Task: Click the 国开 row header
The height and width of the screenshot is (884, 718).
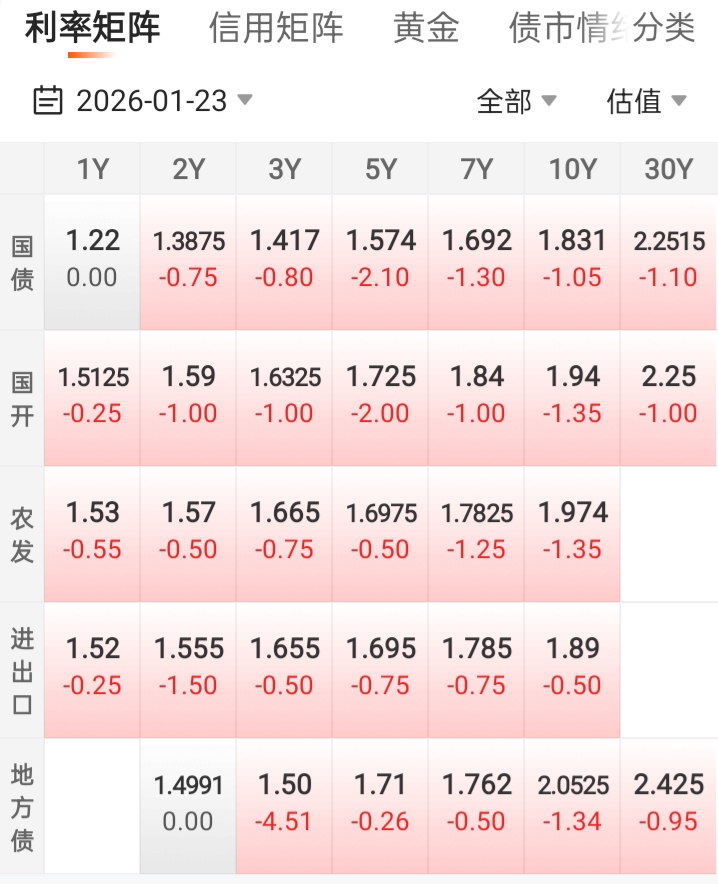Action: pyautogui.click(x=22, y=399)
